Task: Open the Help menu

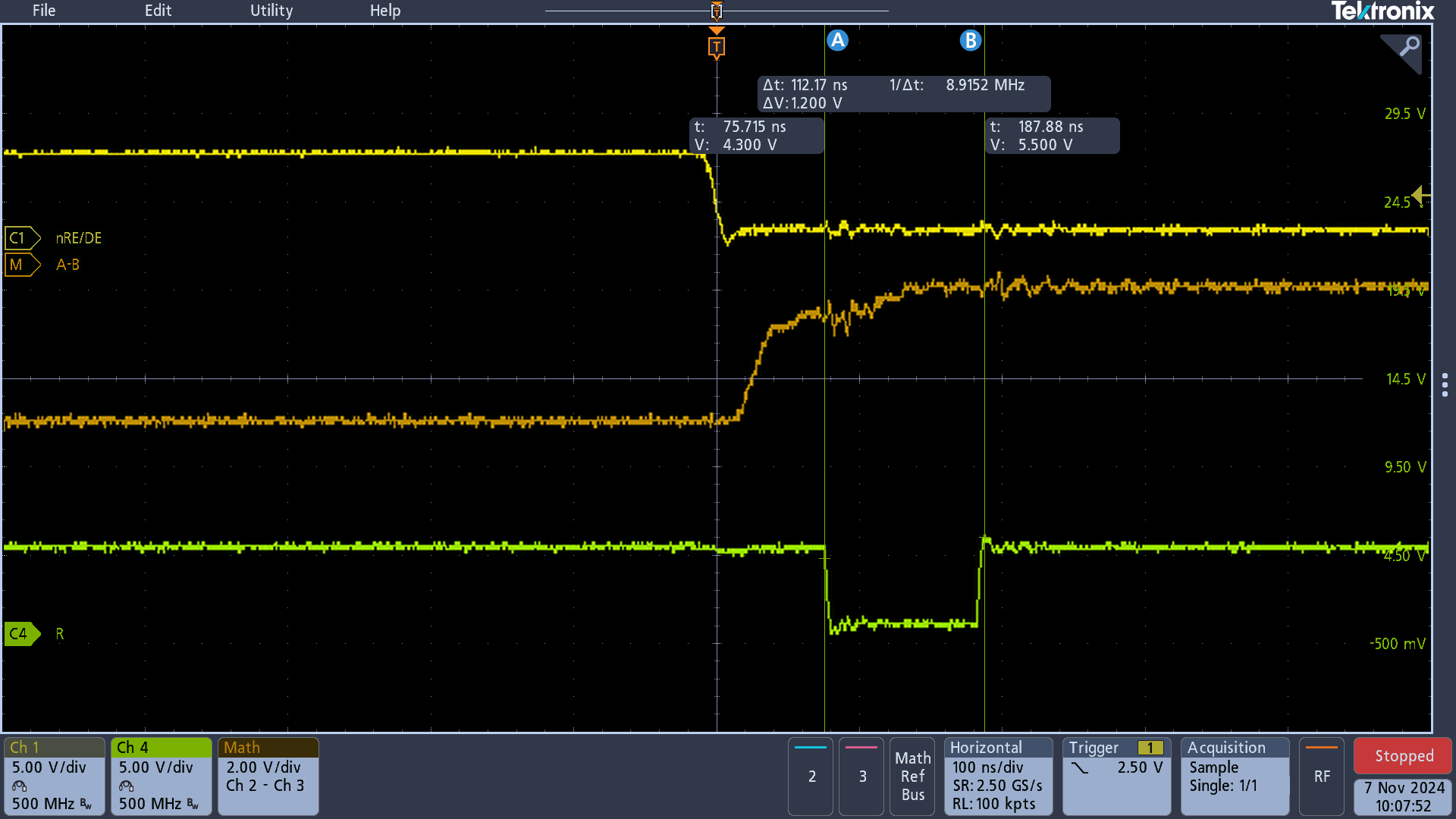Action: pyautogui.click(x=384, y=11)
